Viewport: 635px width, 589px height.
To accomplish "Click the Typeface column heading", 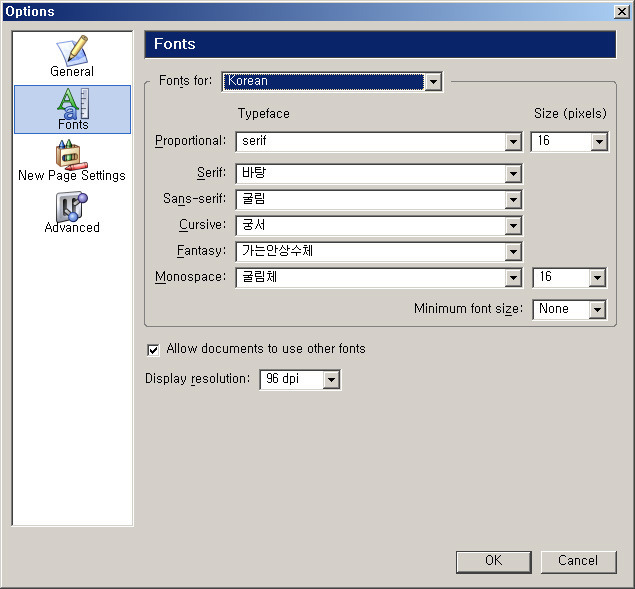I will click(263, 113).
